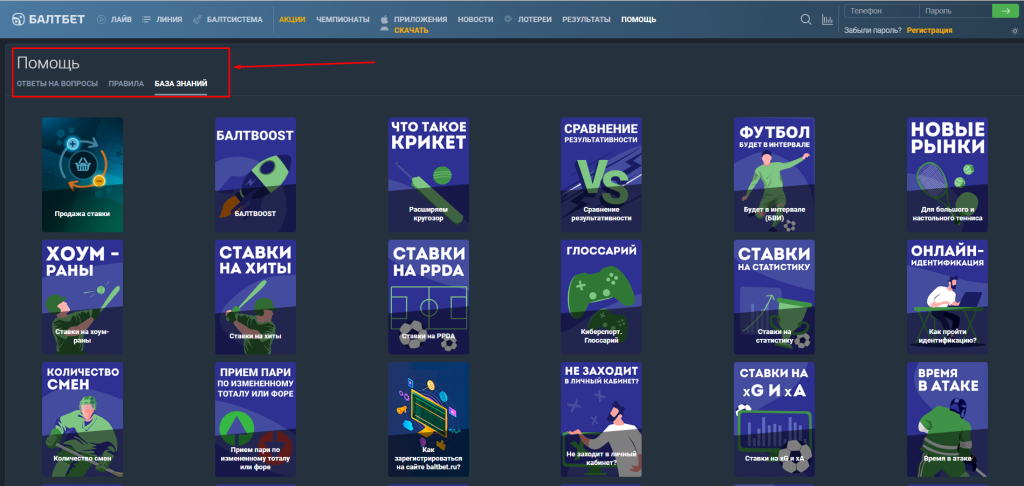
Task: Open the Что такое крикет card
Action: [x=428, y=174]
